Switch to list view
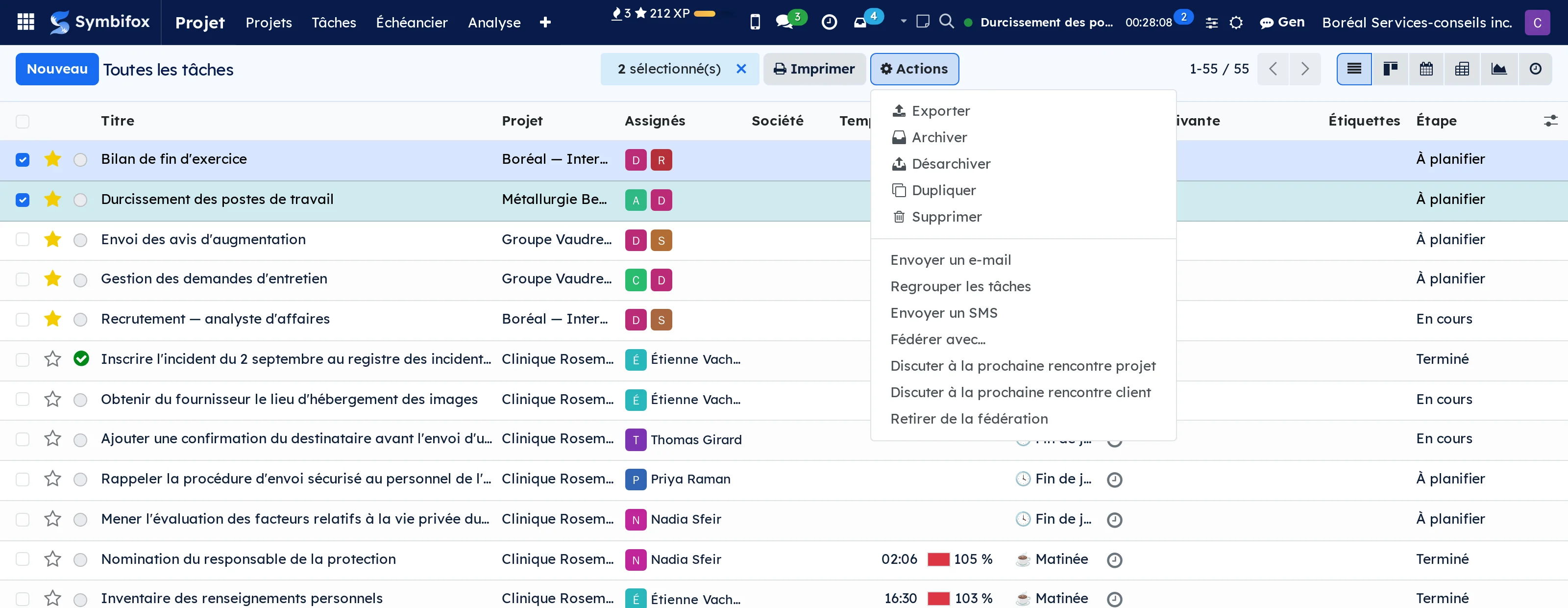 [x=1354, y=69]
